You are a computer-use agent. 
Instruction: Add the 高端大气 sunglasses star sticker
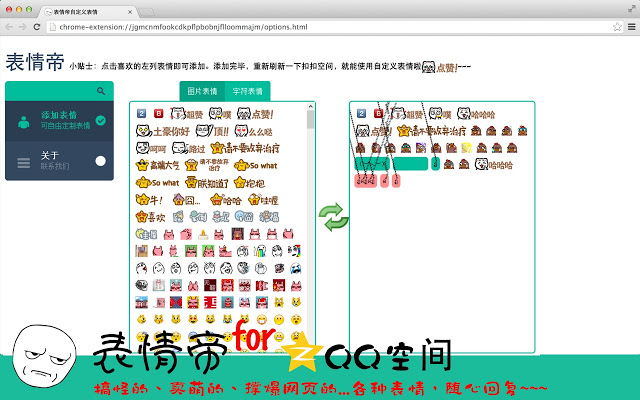[158, 165]
